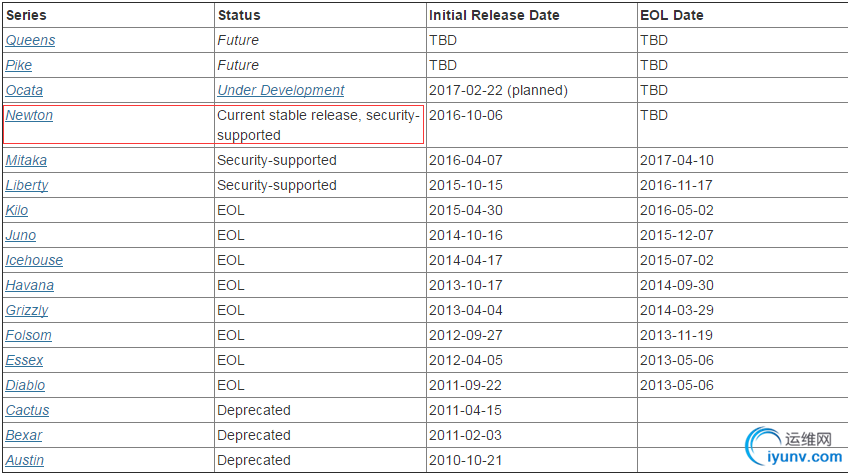Open the Queens series link
The image size is (848, 473).
click(x=30, y=40)
